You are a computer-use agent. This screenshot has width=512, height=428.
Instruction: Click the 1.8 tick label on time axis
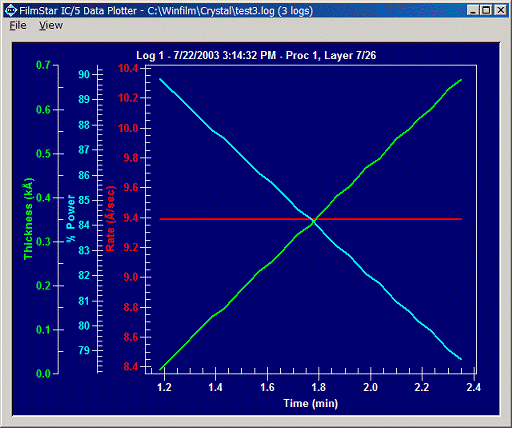click(x=319, y=387)
